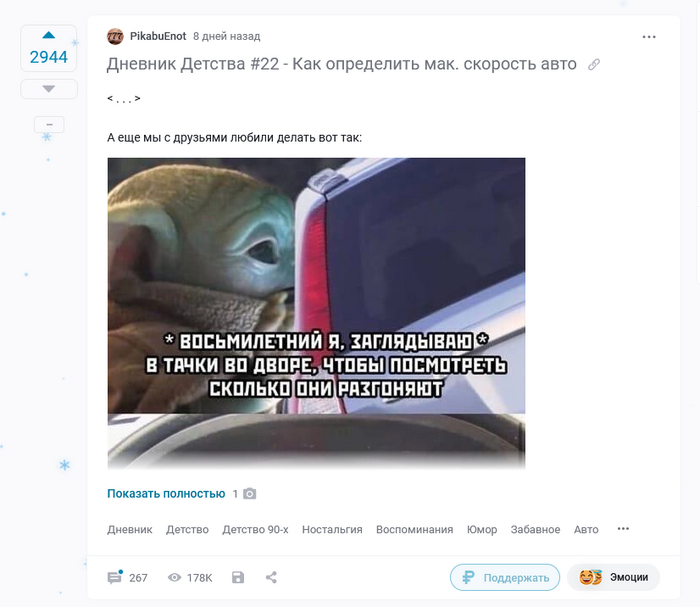The image size is (700, 607).
Task: Open PikabuEnot's avatar profile picture
Action: [x=115, y=37]
